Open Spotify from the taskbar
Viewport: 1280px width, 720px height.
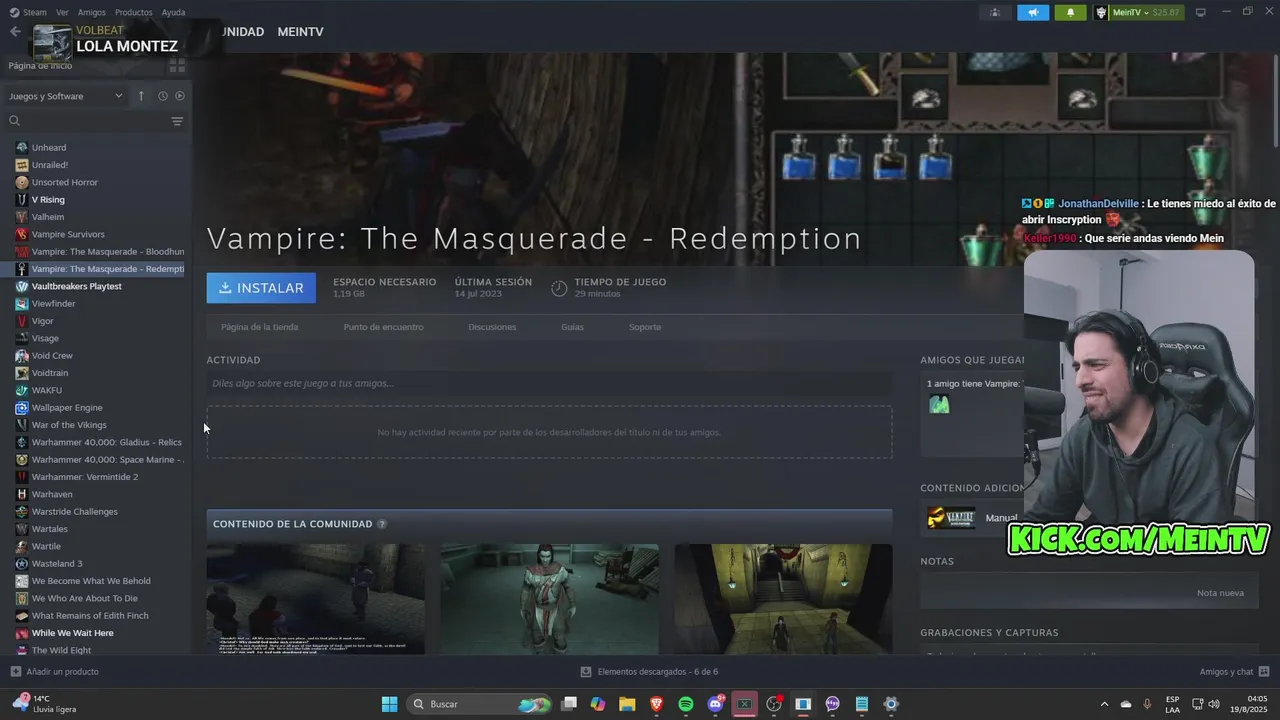pos(686,704)
